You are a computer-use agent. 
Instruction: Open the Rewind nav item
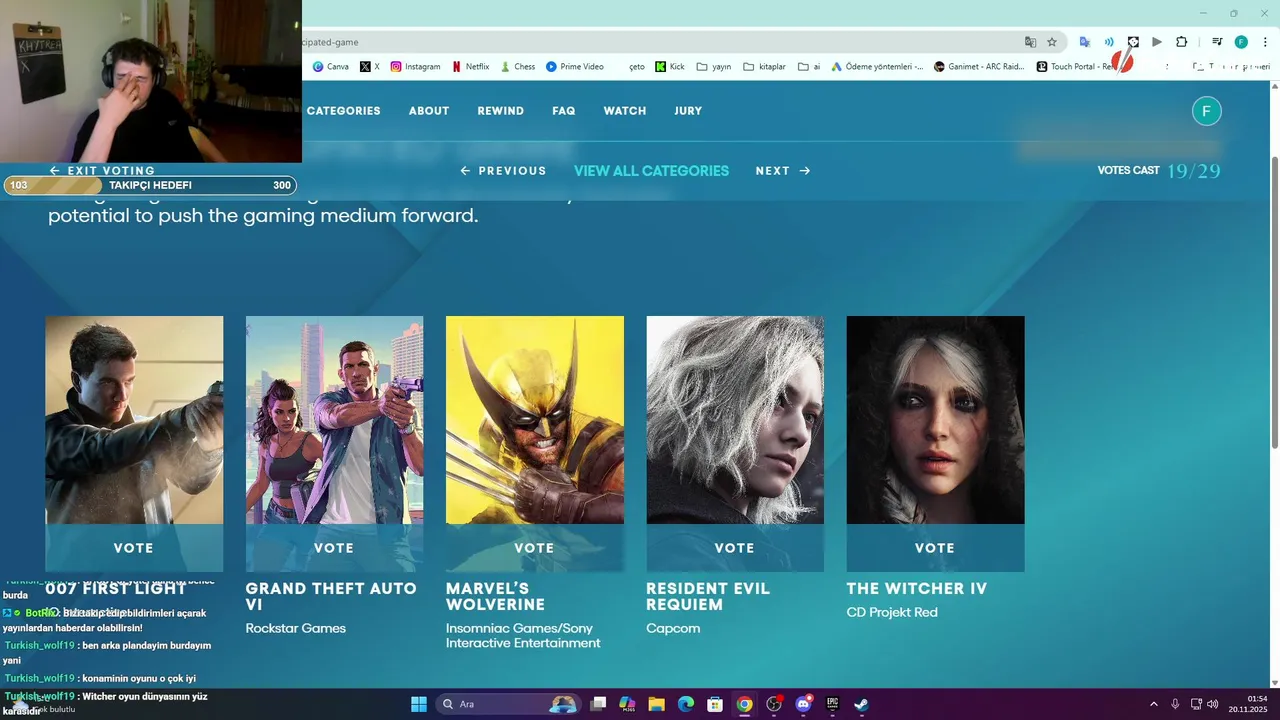click(501, 111)
